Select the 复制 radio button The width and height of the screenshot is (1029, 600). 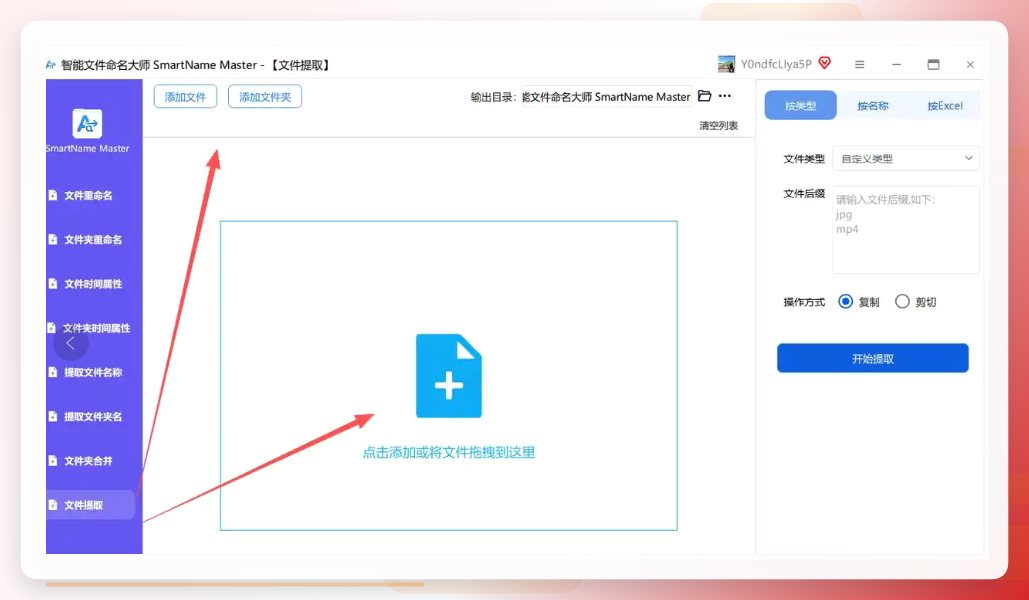coord(845,301)
